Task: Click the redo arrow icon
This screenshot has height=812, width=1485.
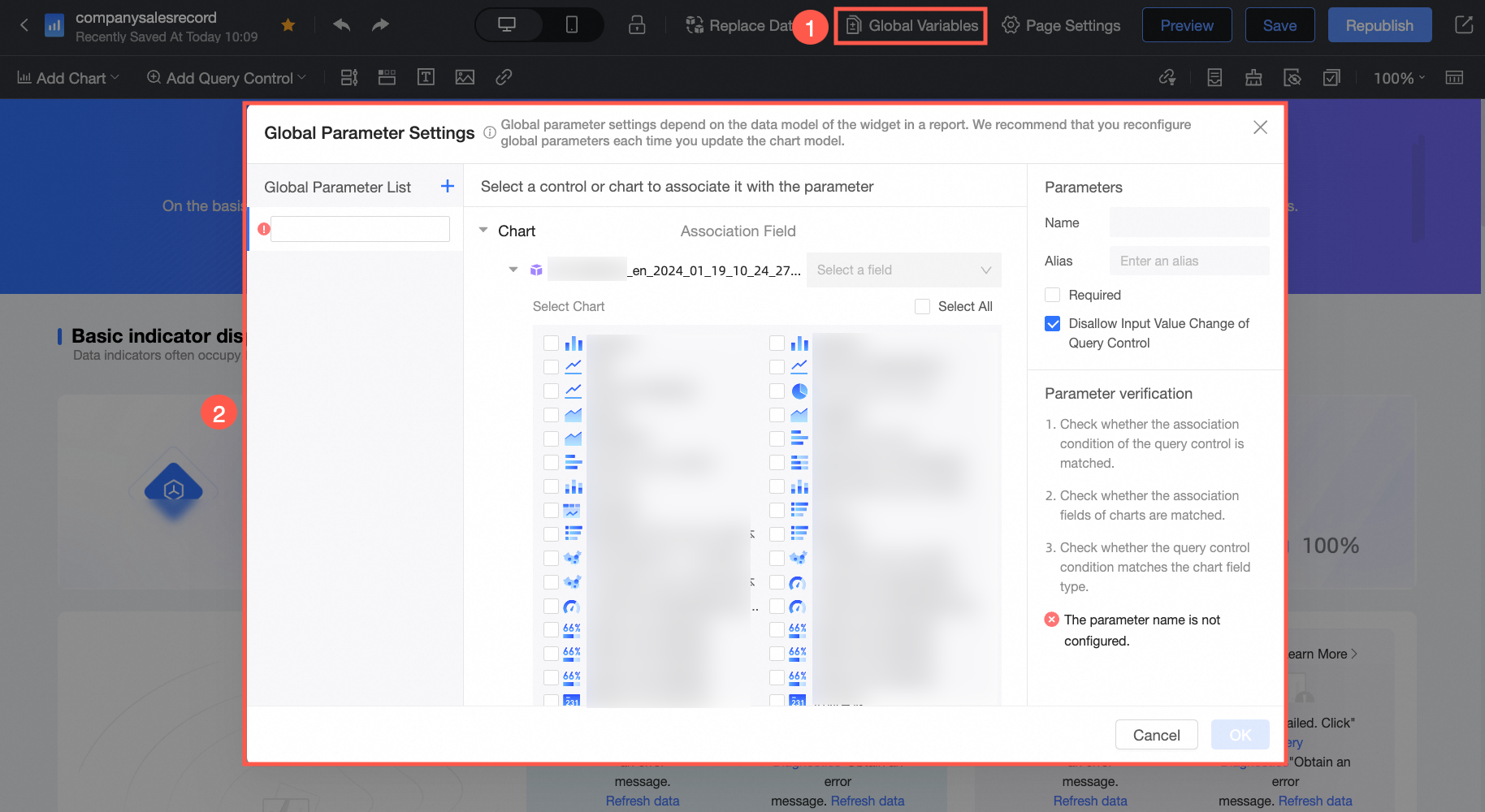Action: 380,25
